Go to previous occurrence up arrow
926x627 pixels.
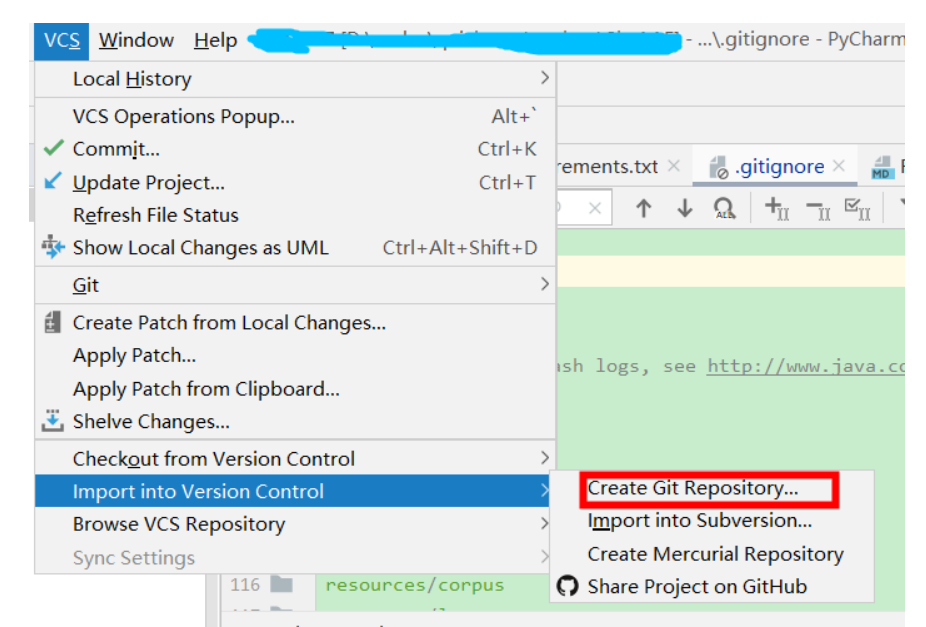[644, 208]
